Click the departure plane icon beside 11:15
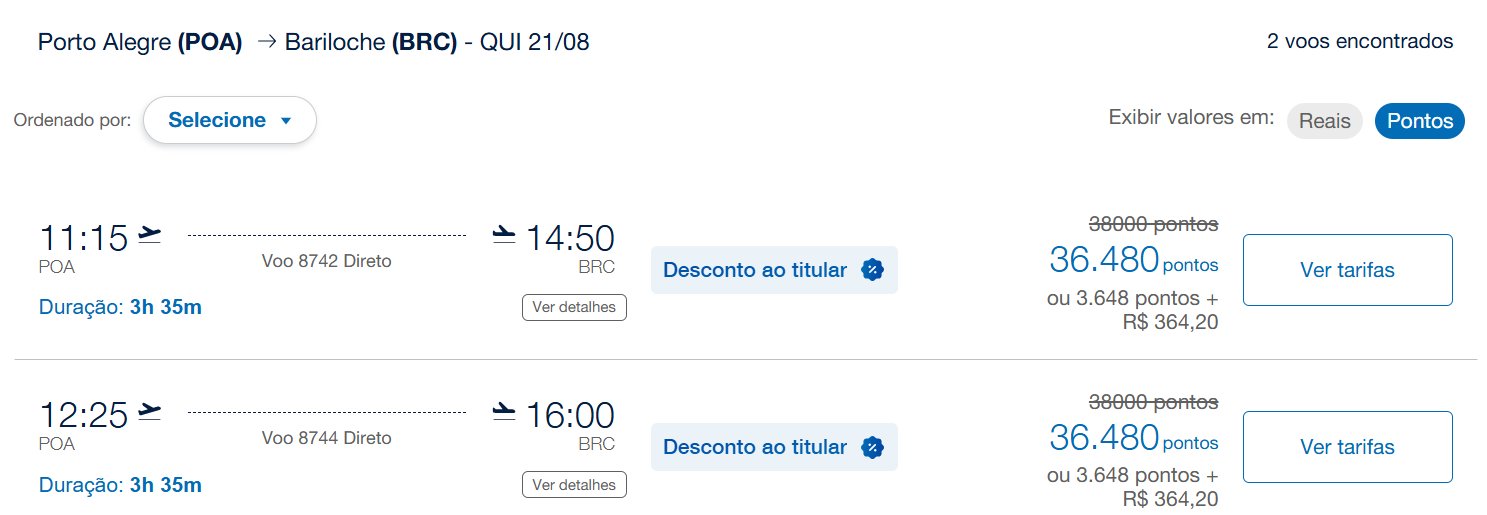Image resolution: width=1487 pixels, height=515 pixels. pyautogui.click(x=149, y=235)
